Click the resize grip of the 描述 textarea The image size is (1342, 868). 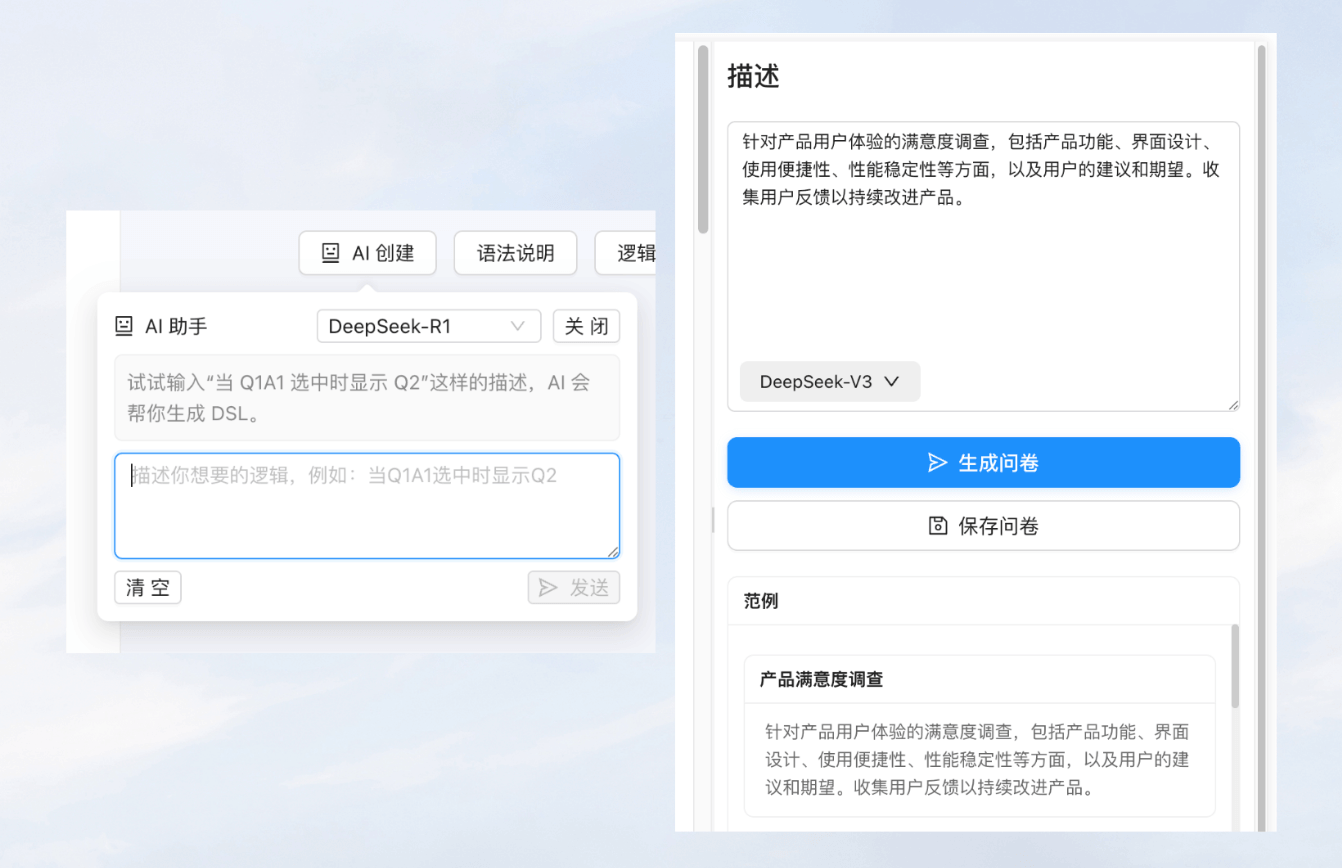pyautogui.click(x=1232, y=403)
